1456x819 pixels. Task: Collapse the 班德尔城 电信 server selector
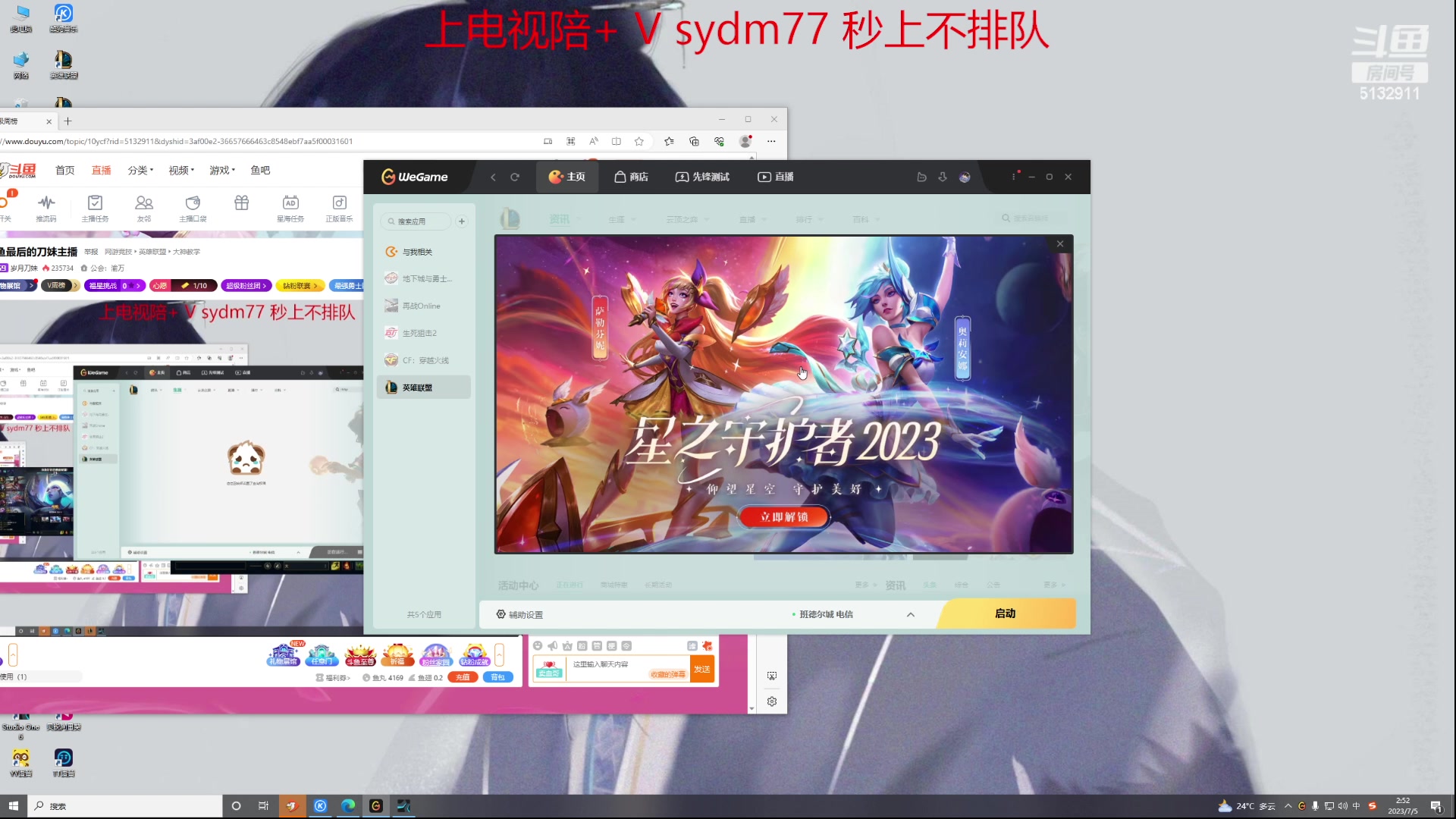coord(910,614)
